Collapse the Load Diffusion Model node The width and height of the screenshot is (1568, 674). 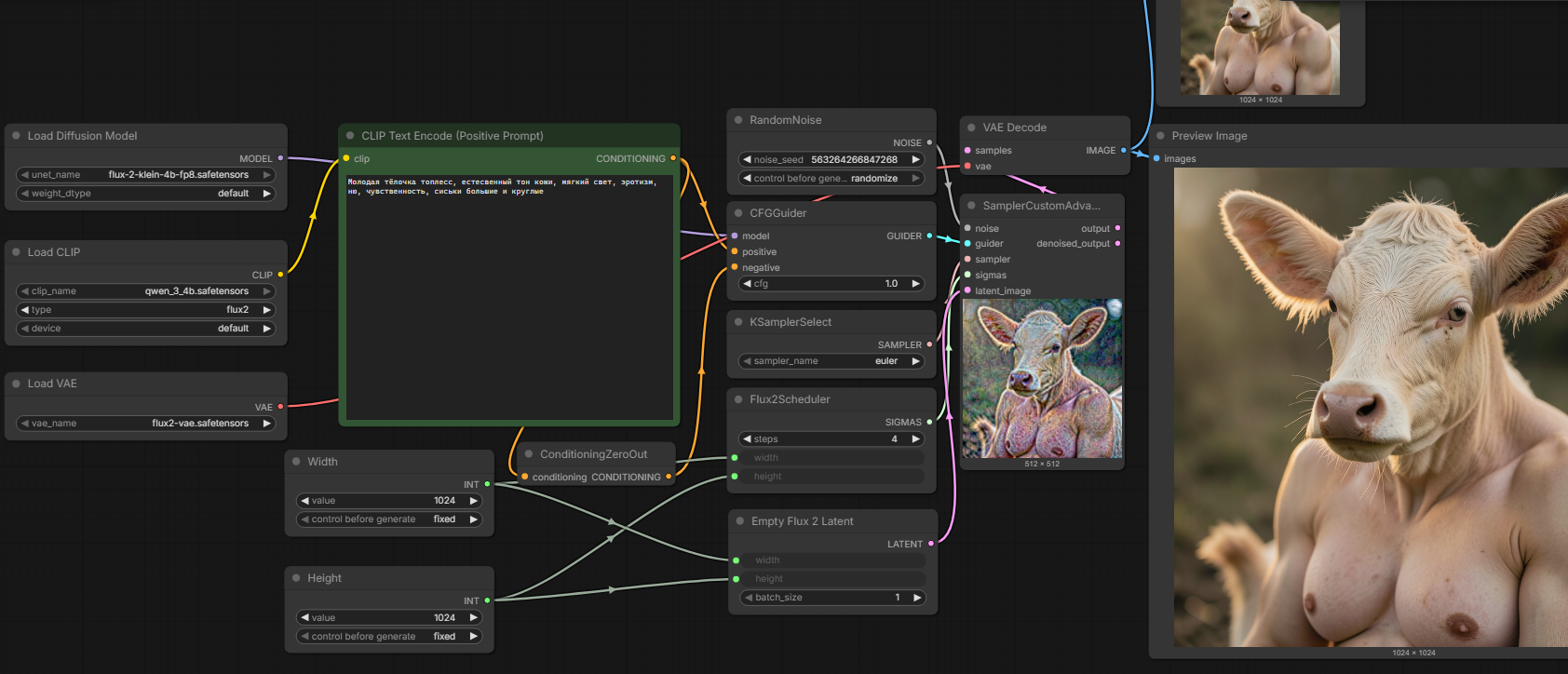tap(16, 135)
